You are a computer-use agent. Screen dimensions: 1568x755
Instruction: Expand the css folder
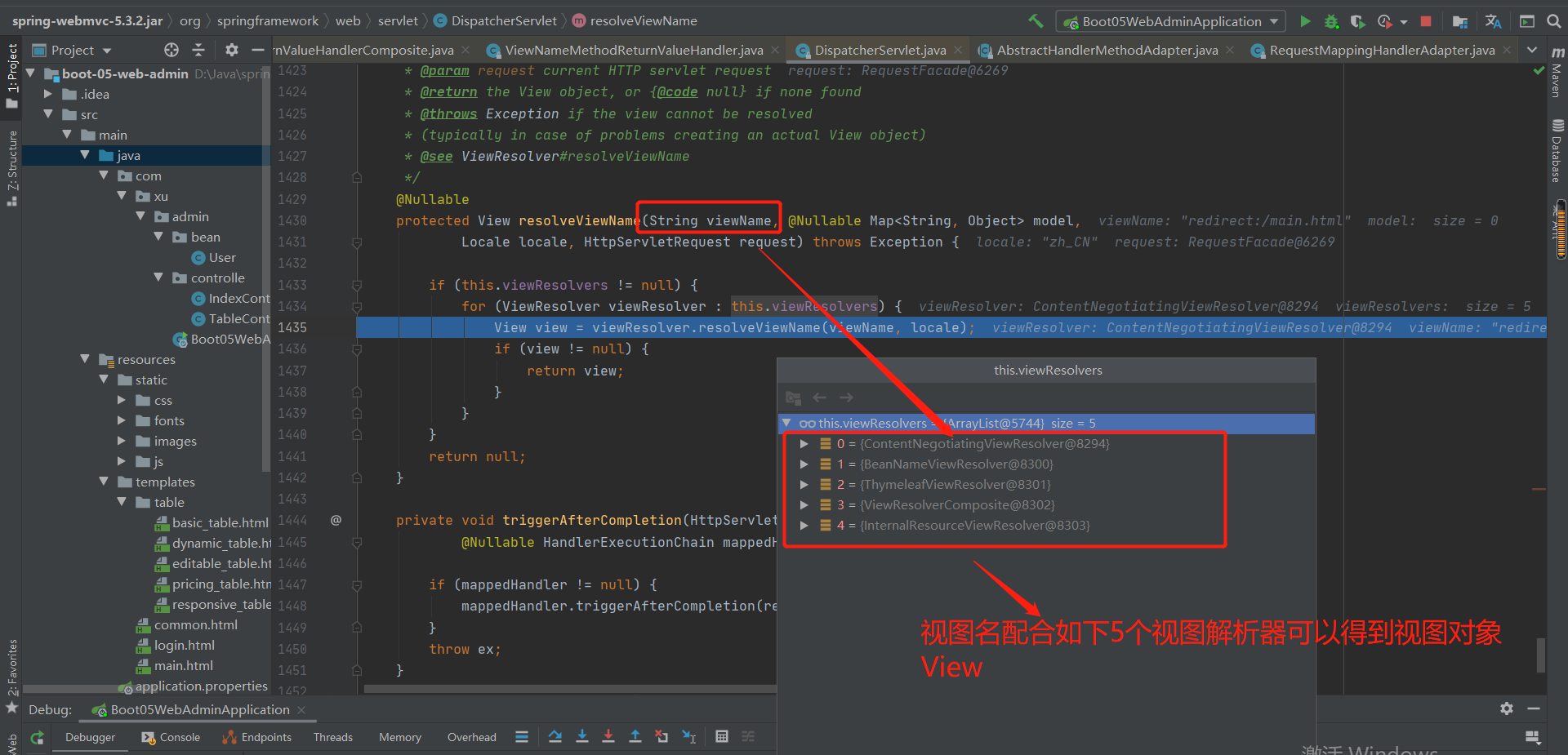(x=122, y=400)
